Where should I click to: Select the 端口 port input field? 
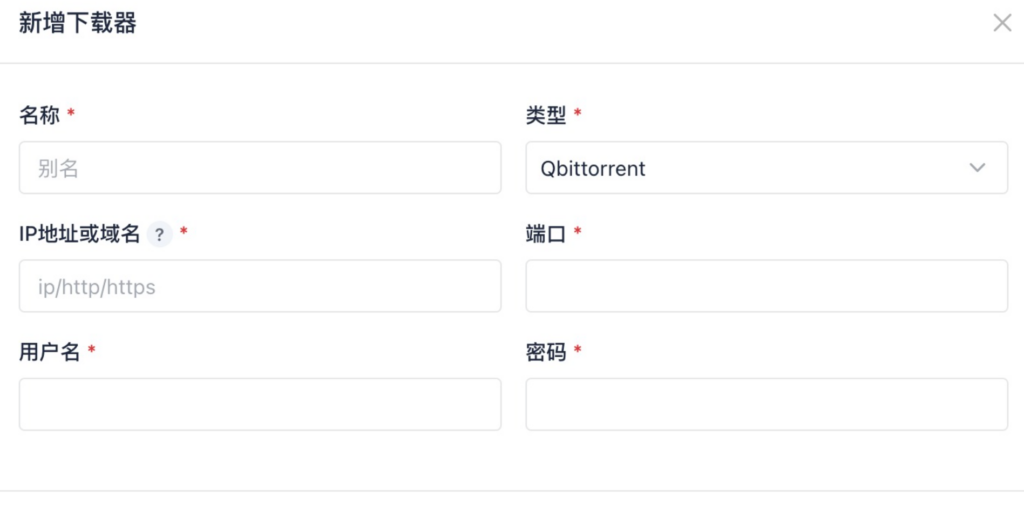[766, 287]
